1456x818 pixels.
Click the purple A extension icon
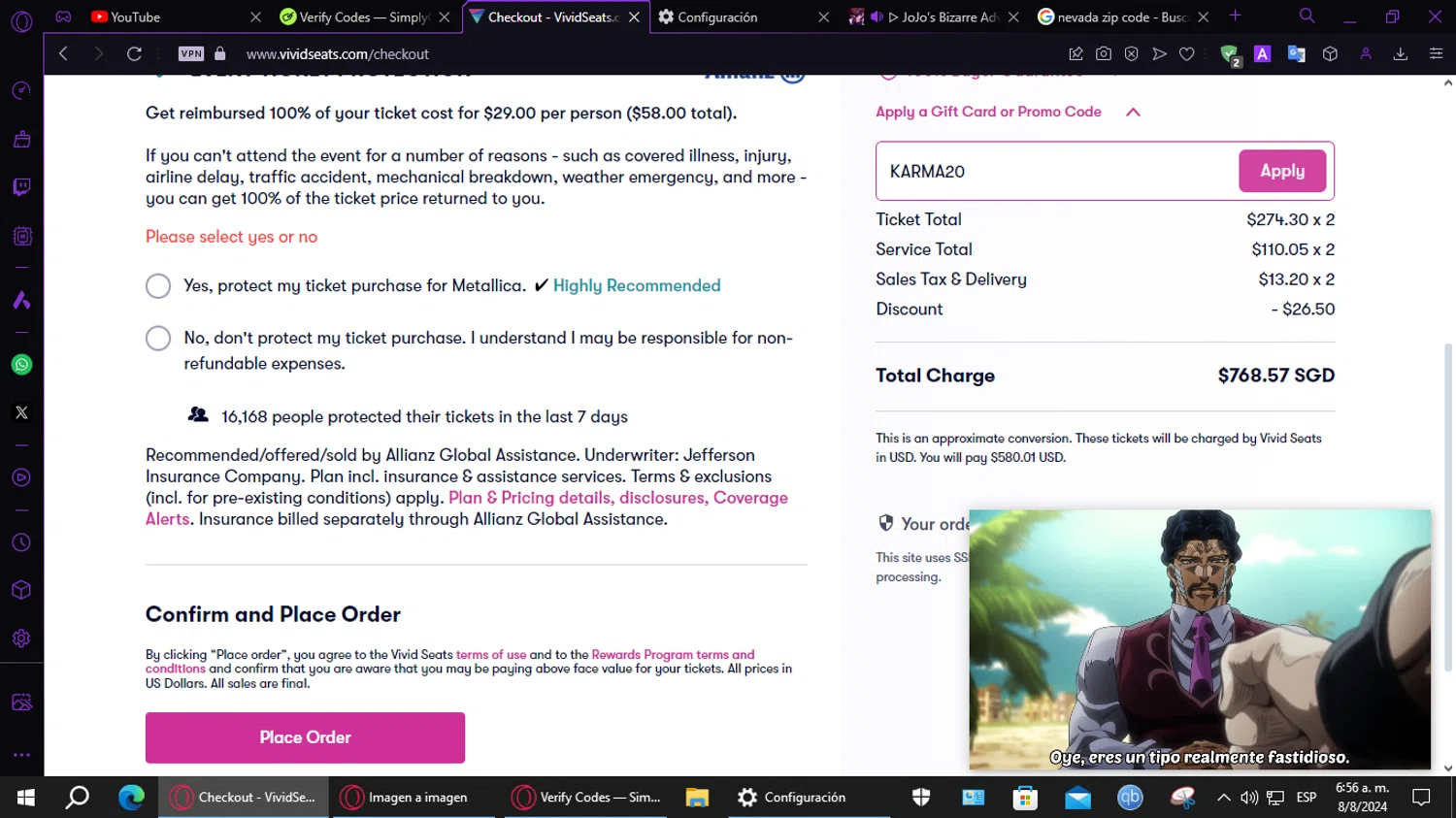point(1262,54)
